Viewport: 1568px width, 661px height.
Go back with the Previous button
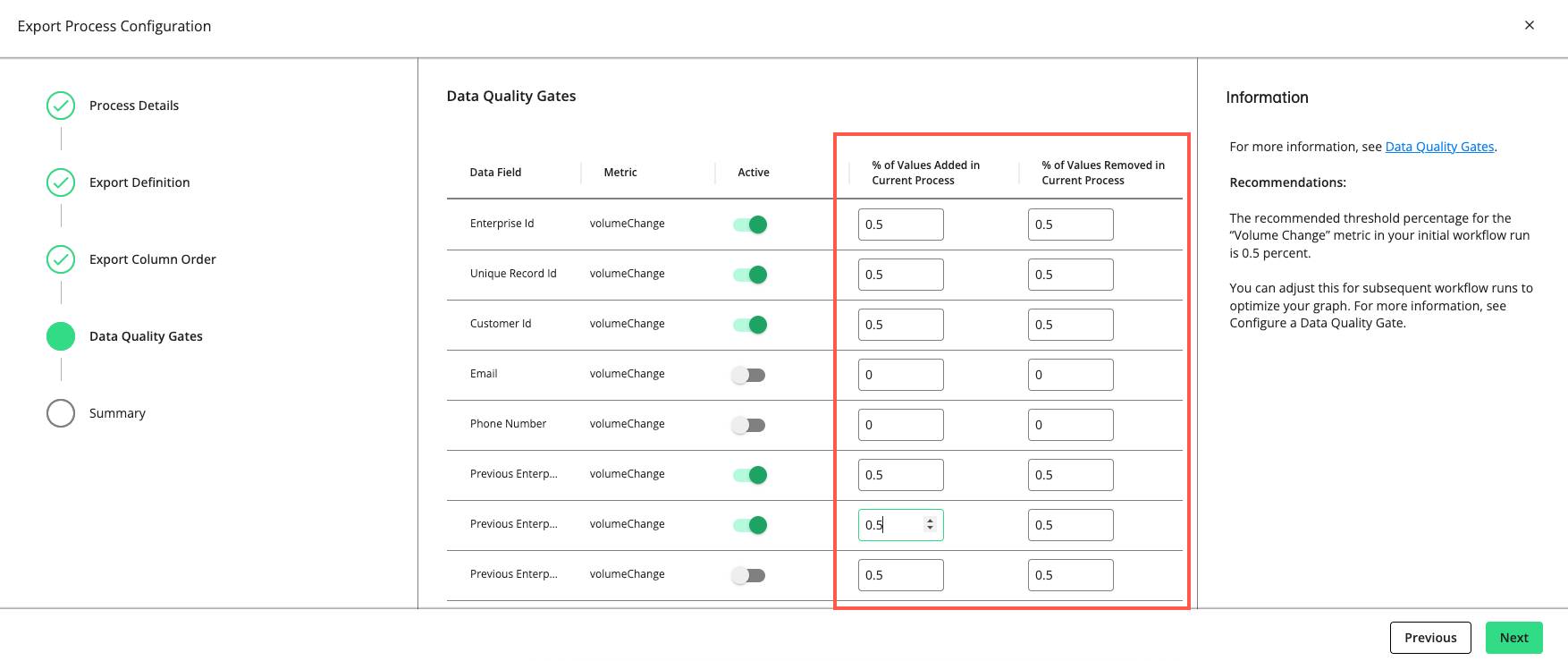(1430, 638)
